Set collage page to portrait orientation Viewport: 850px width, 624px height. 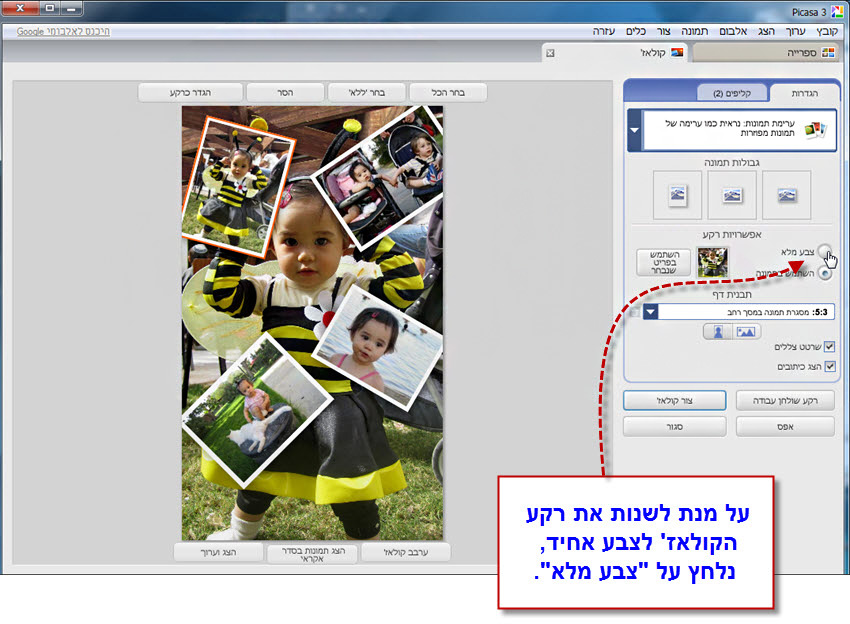point(718,331)
